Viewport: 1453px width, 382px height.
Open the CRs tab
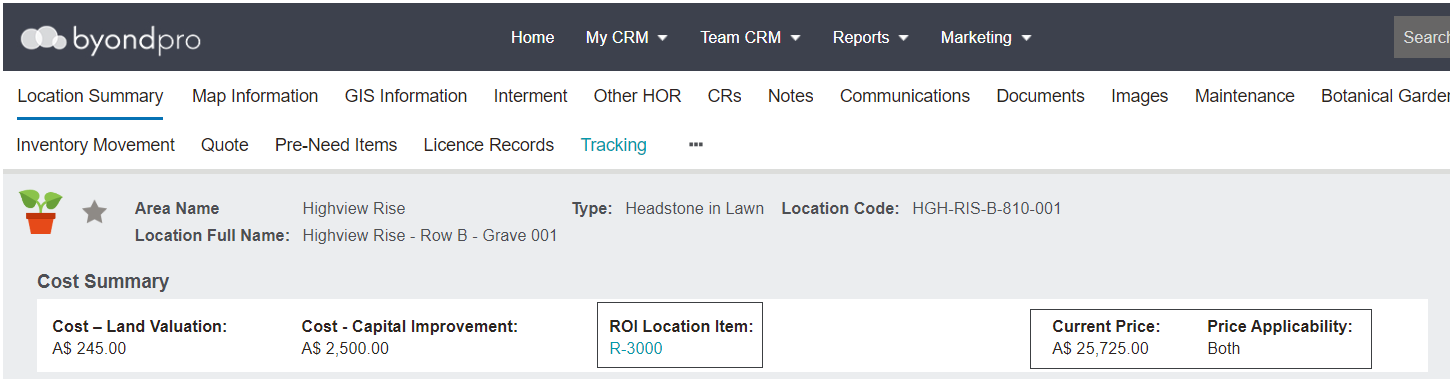coord(724,96)
